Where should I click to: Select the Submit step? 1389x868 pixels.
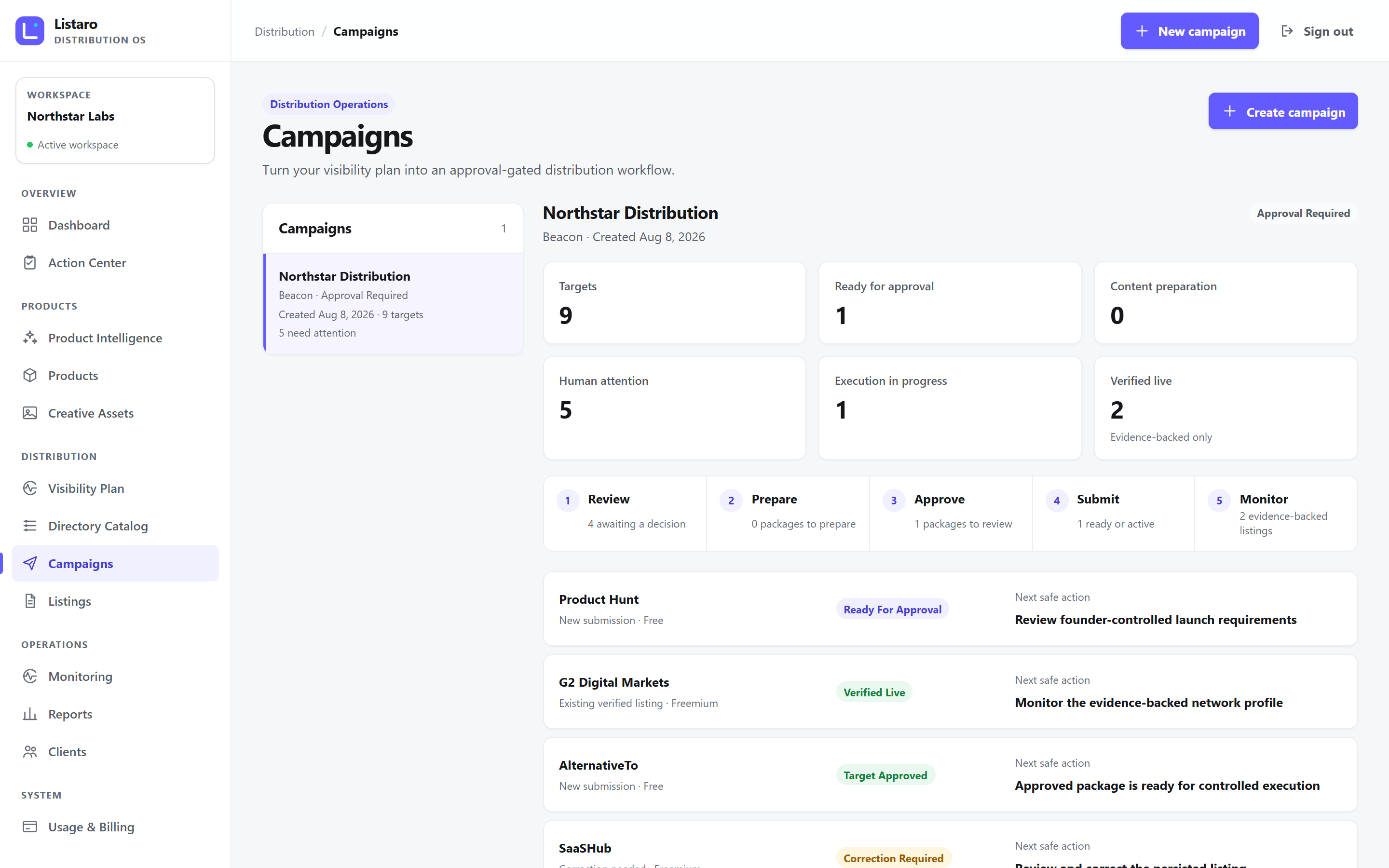pyautogui.click(x=1114, y=513)
